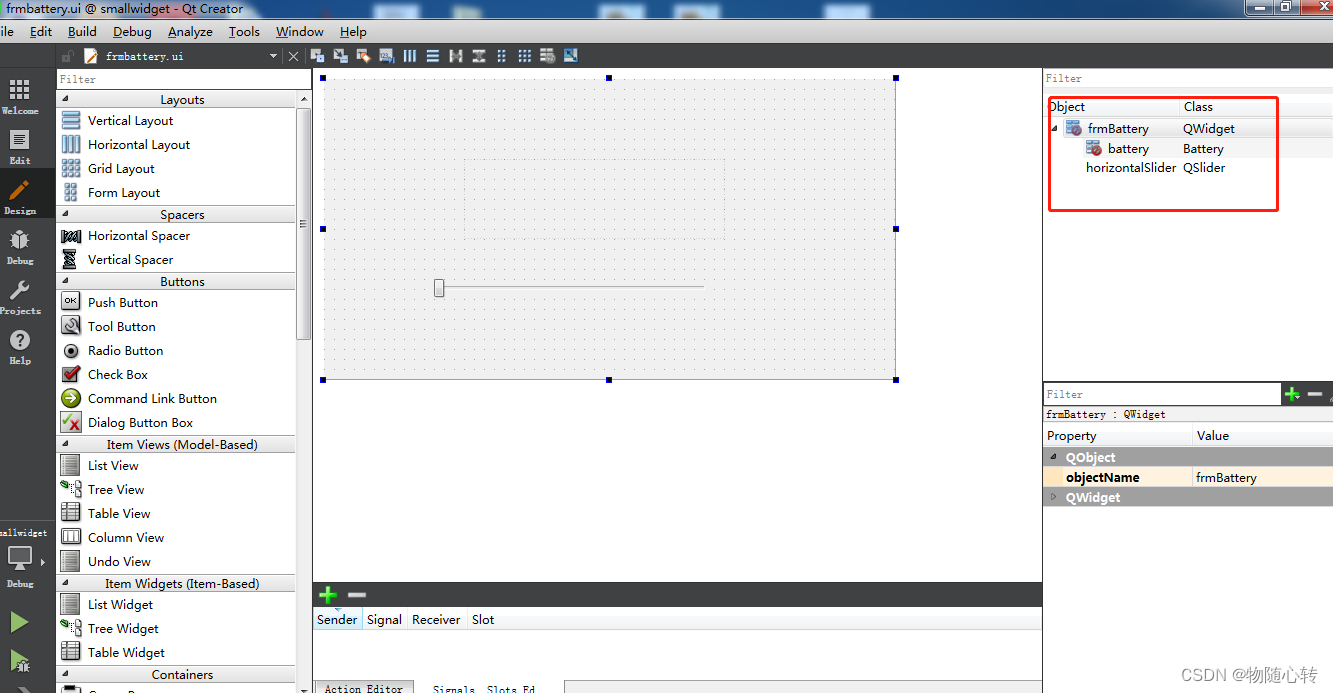
Task: Open the Debug menu
Action: pyautogui.click(x=132, y=31)
